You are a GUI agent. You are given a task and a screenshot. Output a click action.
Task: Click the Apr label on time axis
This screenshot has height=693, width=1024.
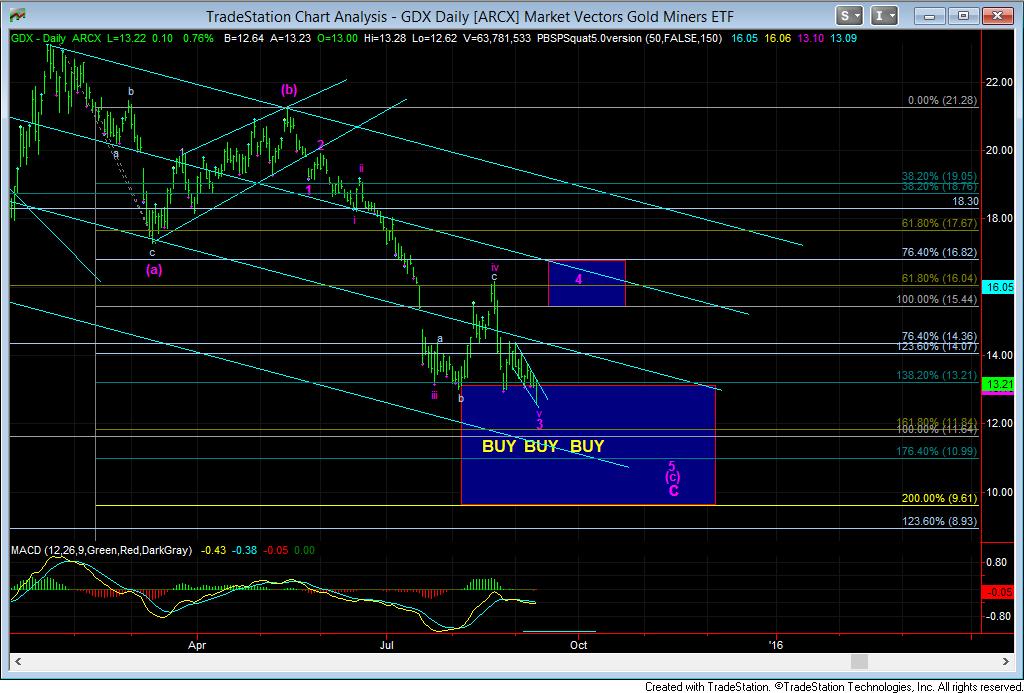pos(197,645)
